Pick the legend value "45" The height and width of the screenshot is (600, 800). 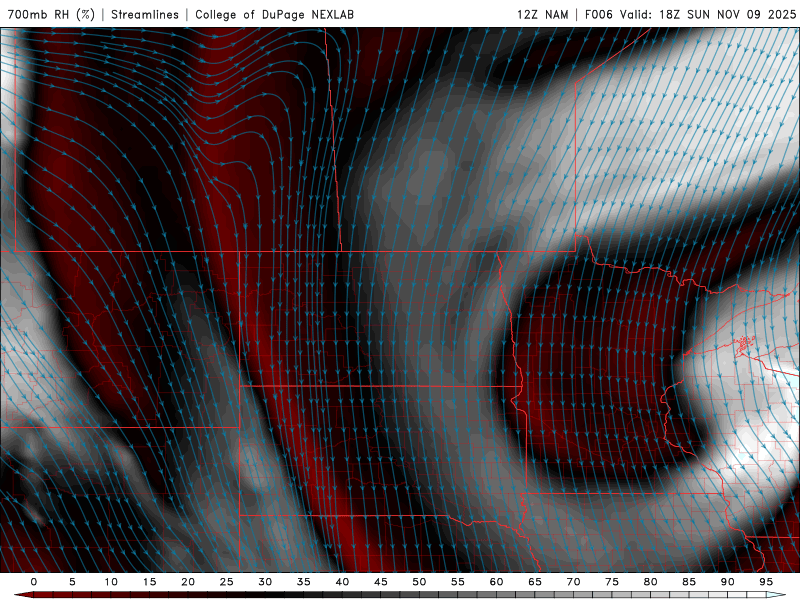(380, 582)
